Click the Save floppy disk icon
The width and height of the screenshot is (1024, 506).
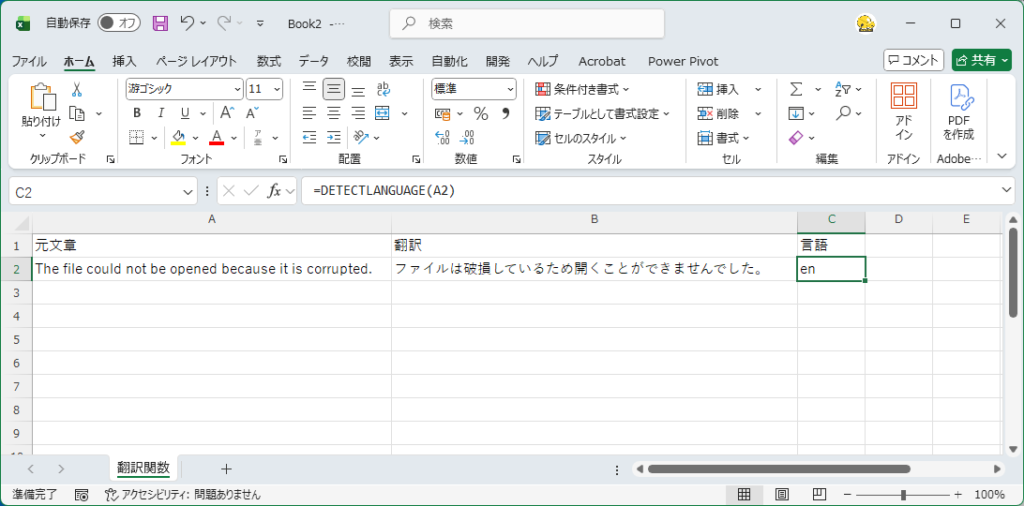pyautogui.click(x=160, y=22)
